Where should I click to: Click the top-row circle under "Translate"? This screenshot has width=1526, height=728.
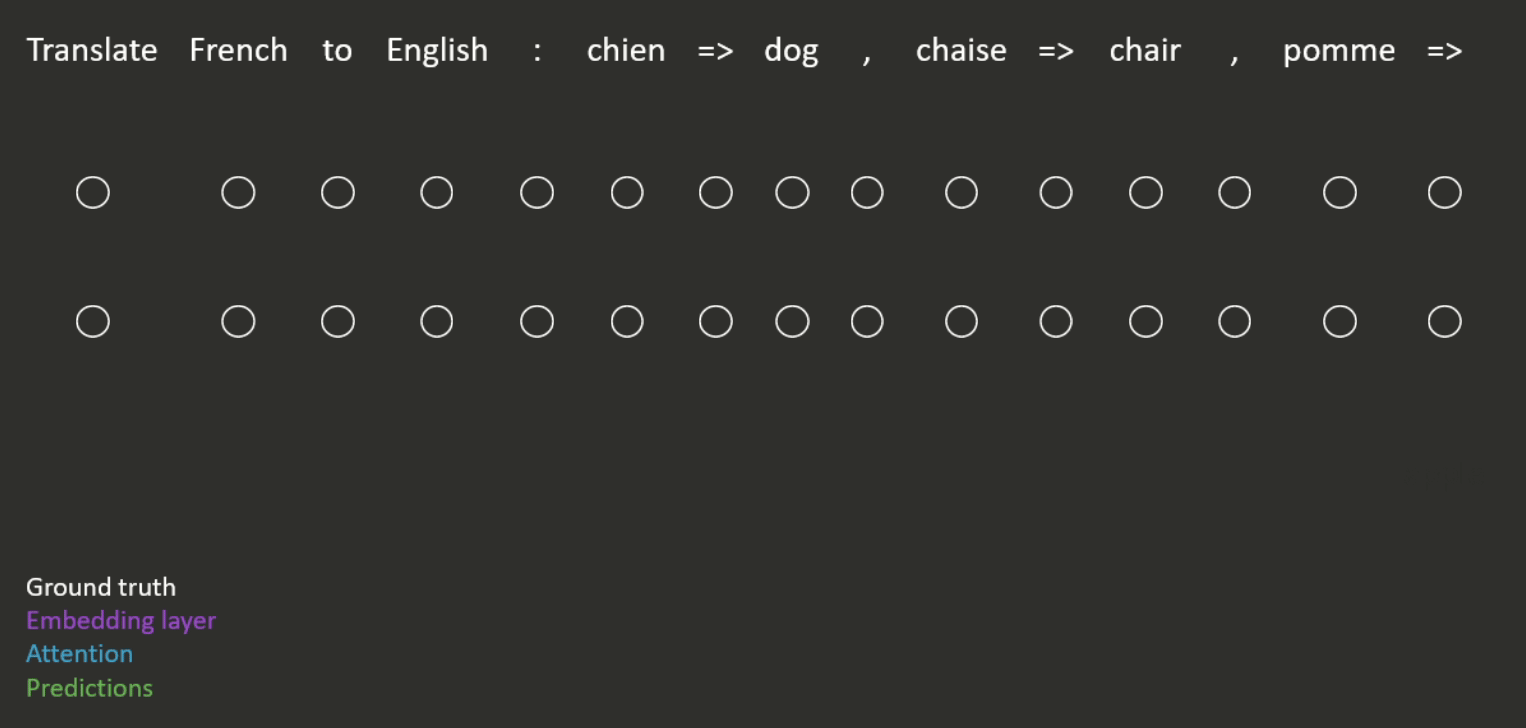93,192
